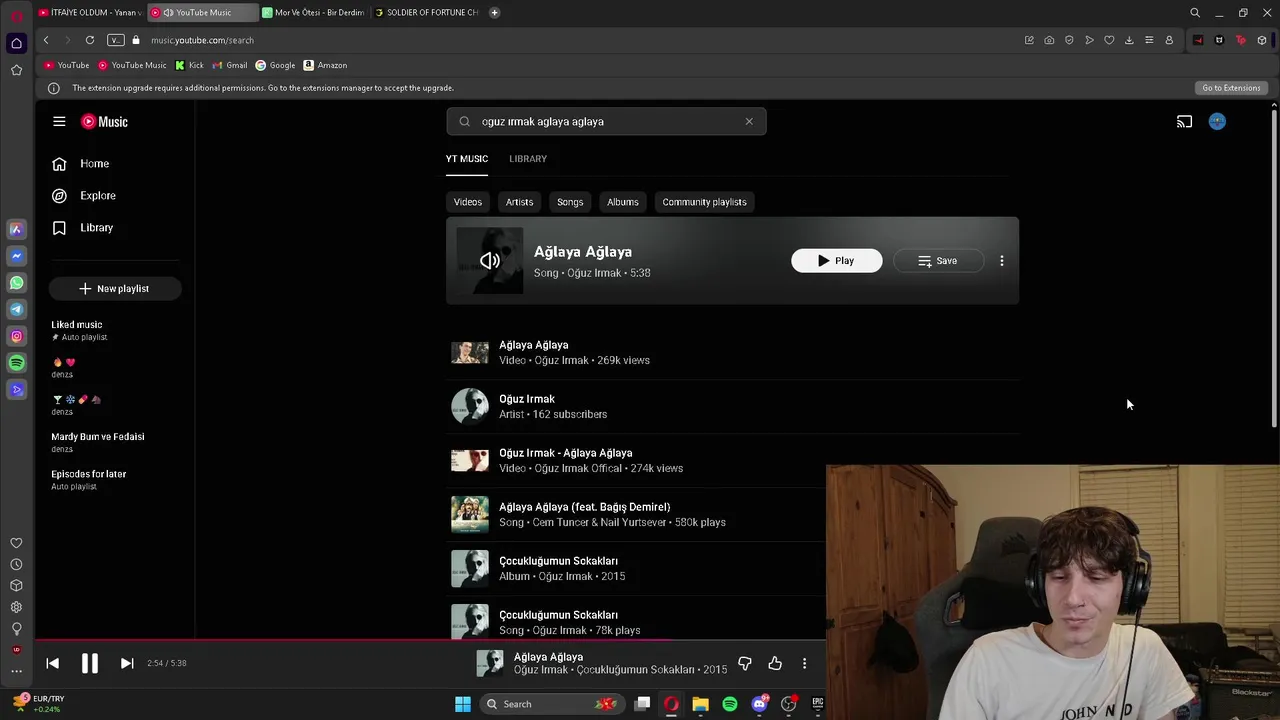The image size is (1280, 720).
Task: Open player bar more options menu
Action: click(x=804, y=663)
